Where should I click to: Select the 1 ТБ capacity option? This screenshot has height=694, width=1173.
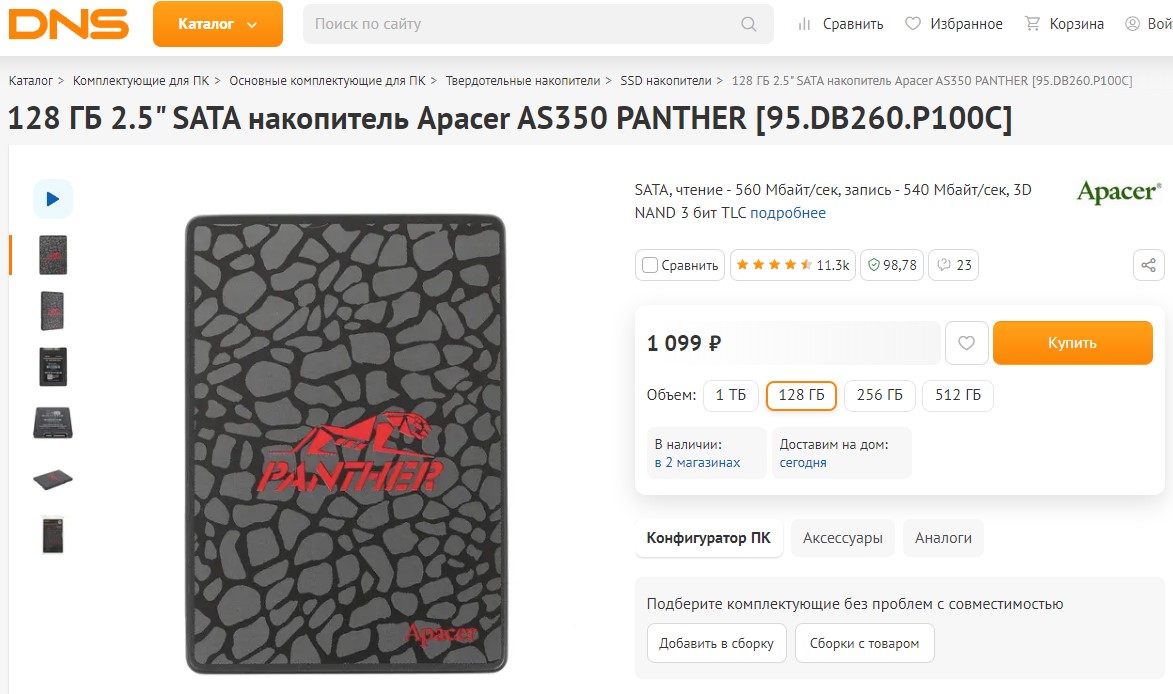point(731,395)
